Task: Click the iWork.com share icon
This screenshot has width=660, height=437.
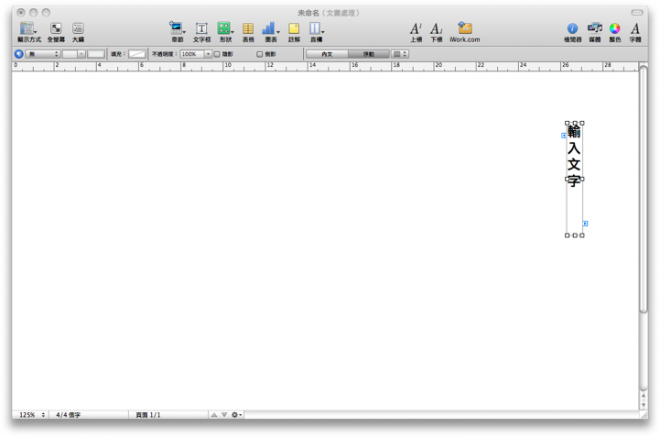Action: click(465, 29)
